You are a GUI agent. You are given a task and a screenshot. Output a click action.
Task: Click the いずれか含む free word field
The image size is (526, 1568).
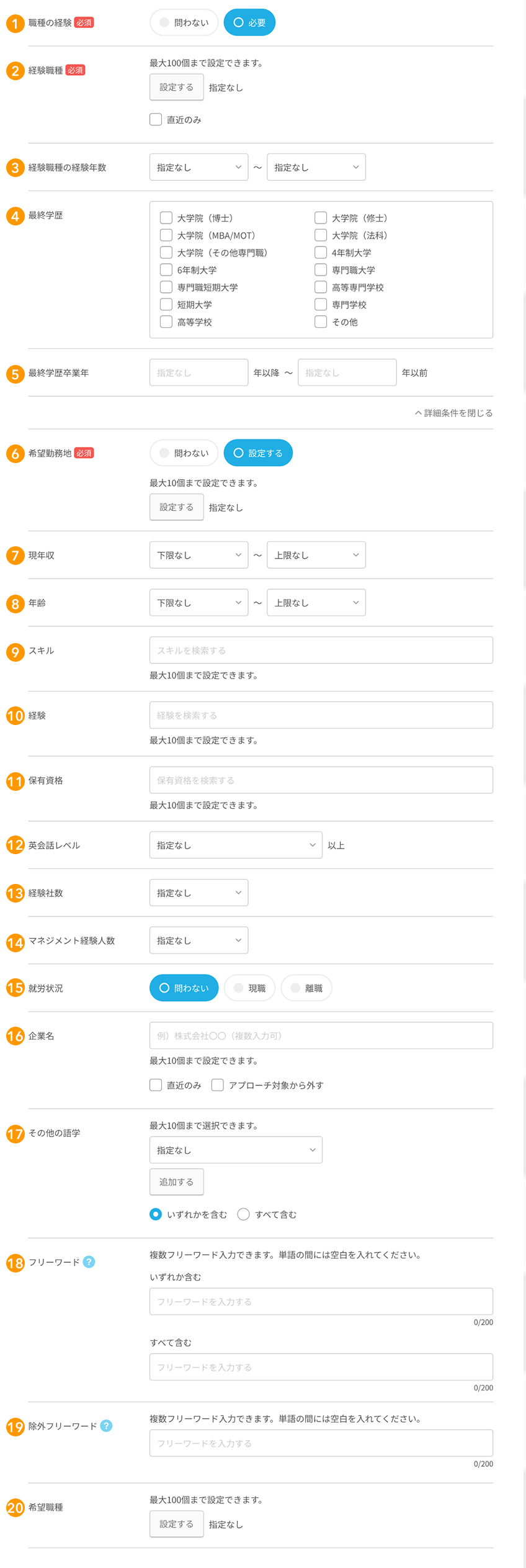[x=321, y=1302]
